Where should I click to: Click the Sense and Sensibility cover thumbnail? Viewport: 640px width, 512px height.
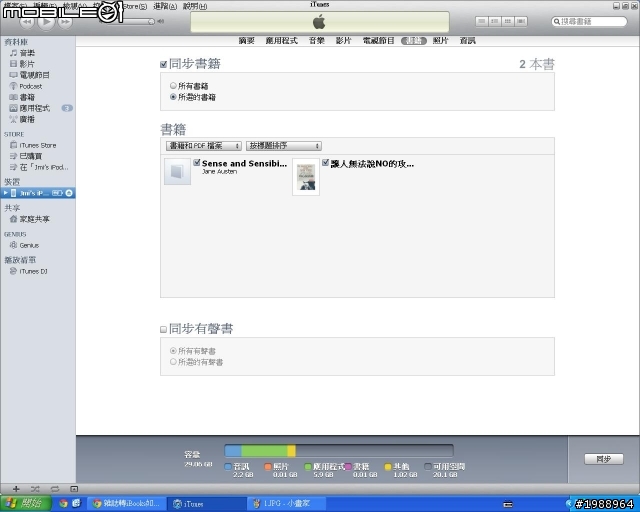[x=177, y=171]
